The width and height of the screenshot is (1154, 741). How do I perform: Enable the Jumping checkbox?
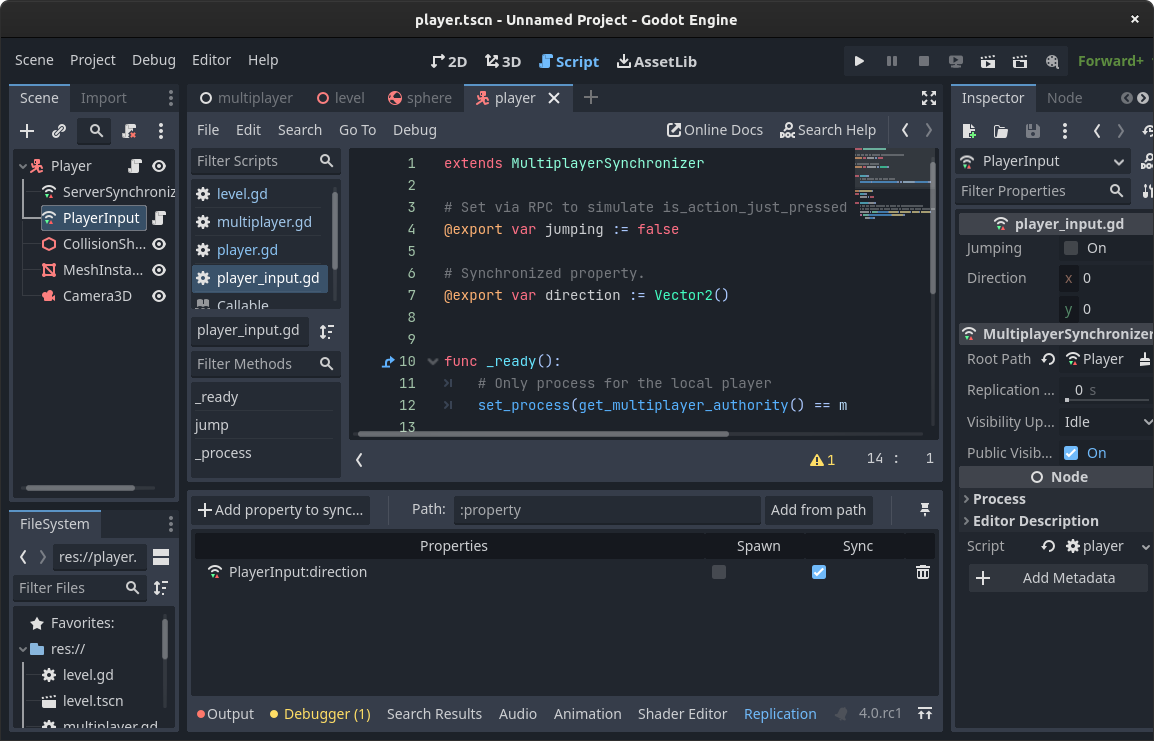click(x=1071, y=248)
